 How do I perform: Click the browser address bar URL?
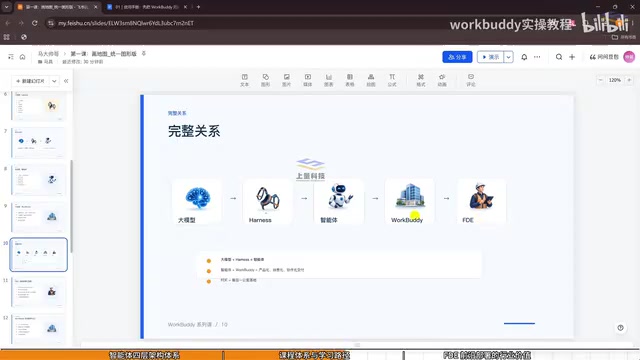point(126,23)
